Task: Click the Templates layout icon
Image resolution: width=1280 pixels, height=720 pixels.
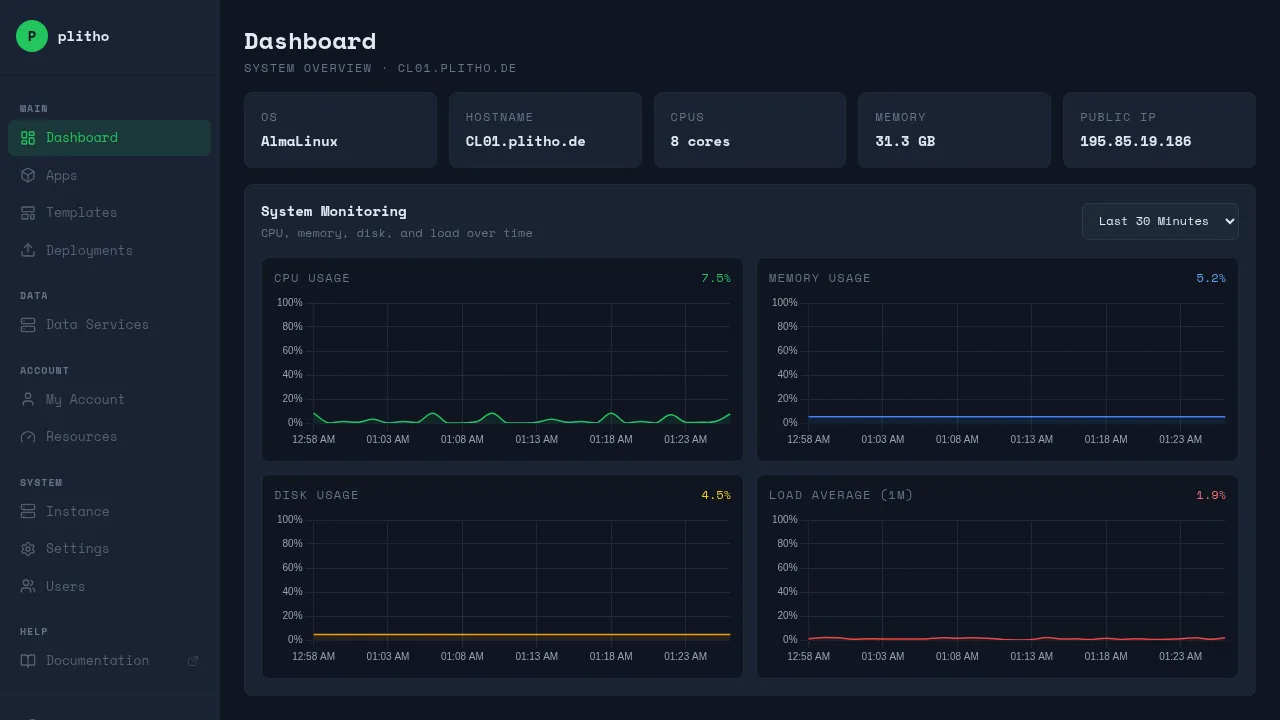Action: [x=28, y=213]
